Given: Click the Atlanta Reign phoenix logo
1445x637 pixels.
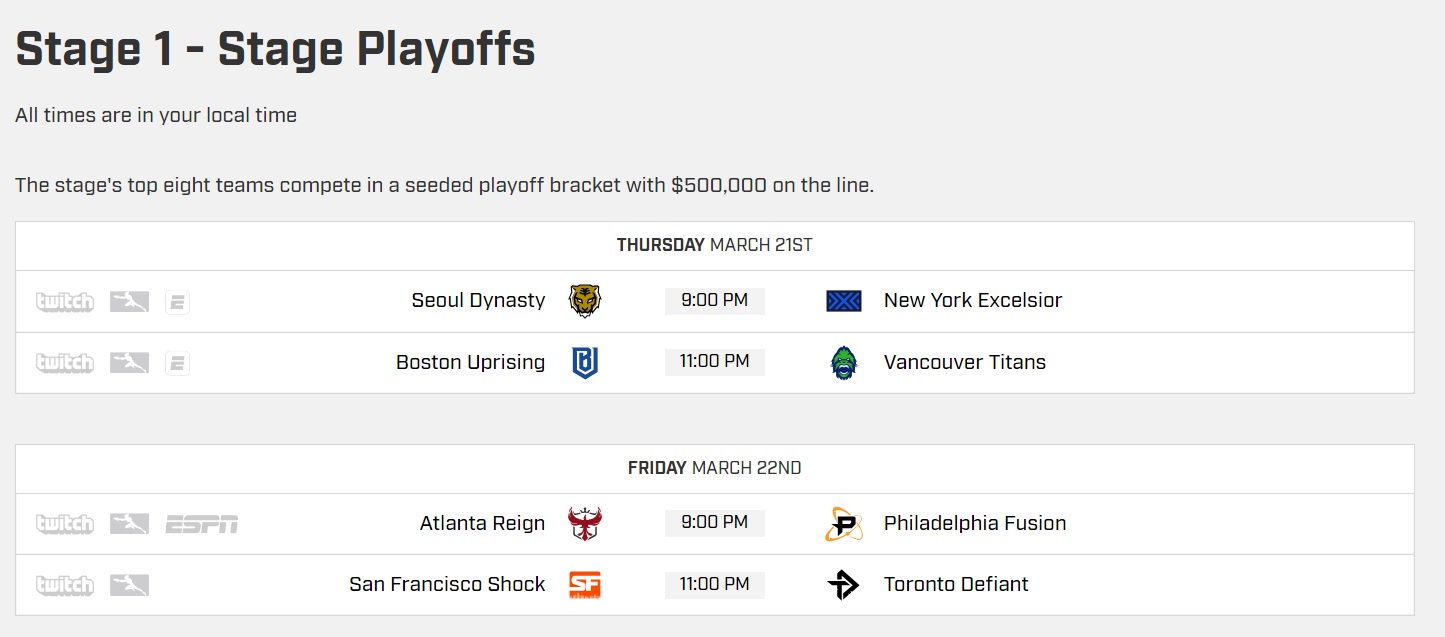Looking at the screenshot, I should click(x=584, y=523).
